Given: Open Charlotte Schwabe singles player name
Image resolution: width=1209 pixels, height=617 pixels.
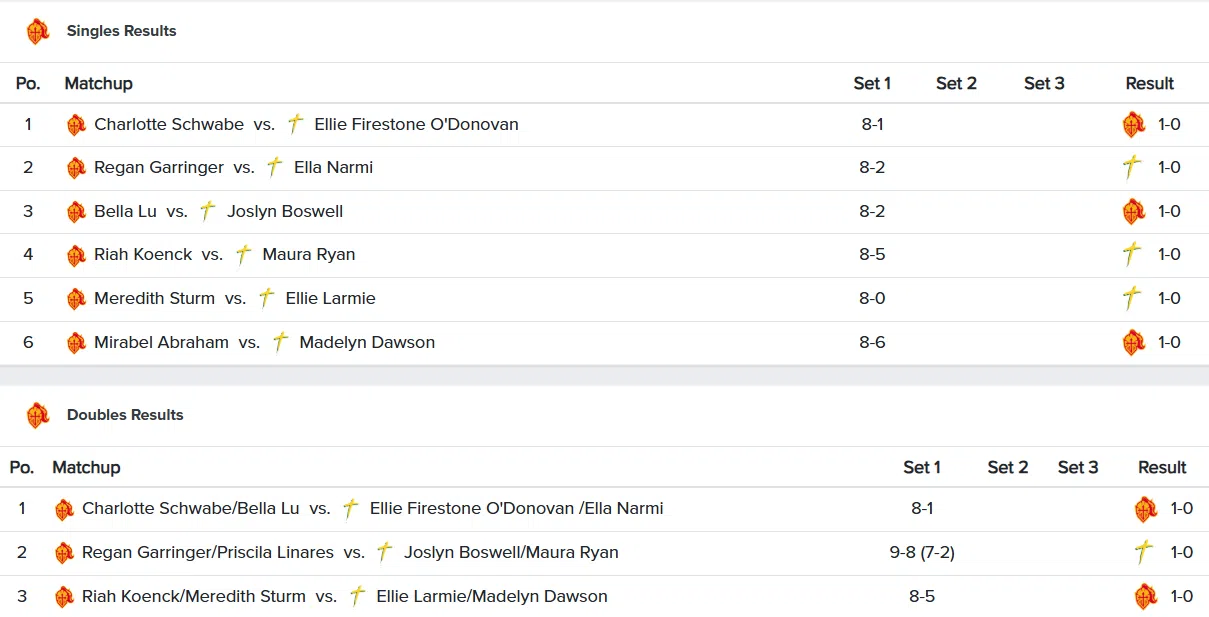Looking at the screenshot, I should click(x=169, y=125).
